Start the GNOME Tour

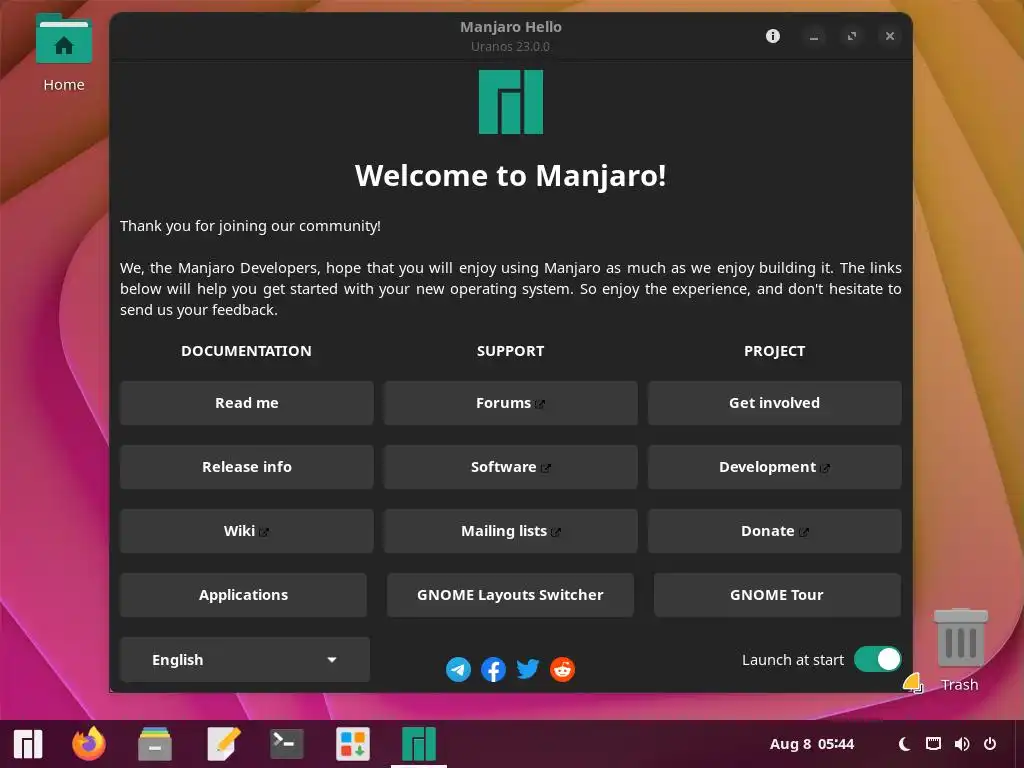pos(777,595)
